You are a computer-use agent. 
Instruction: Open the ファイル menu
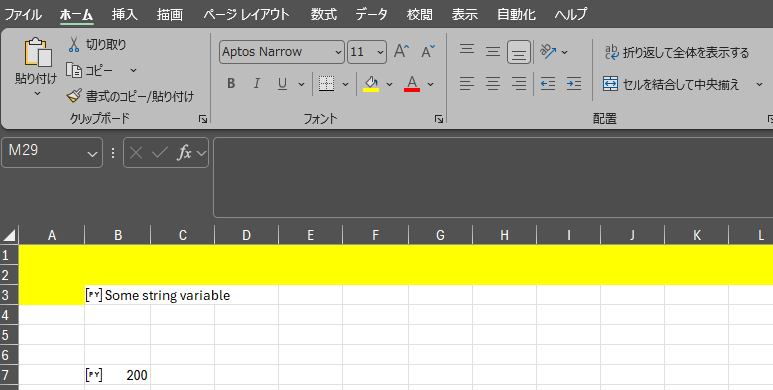pos(23,14)
